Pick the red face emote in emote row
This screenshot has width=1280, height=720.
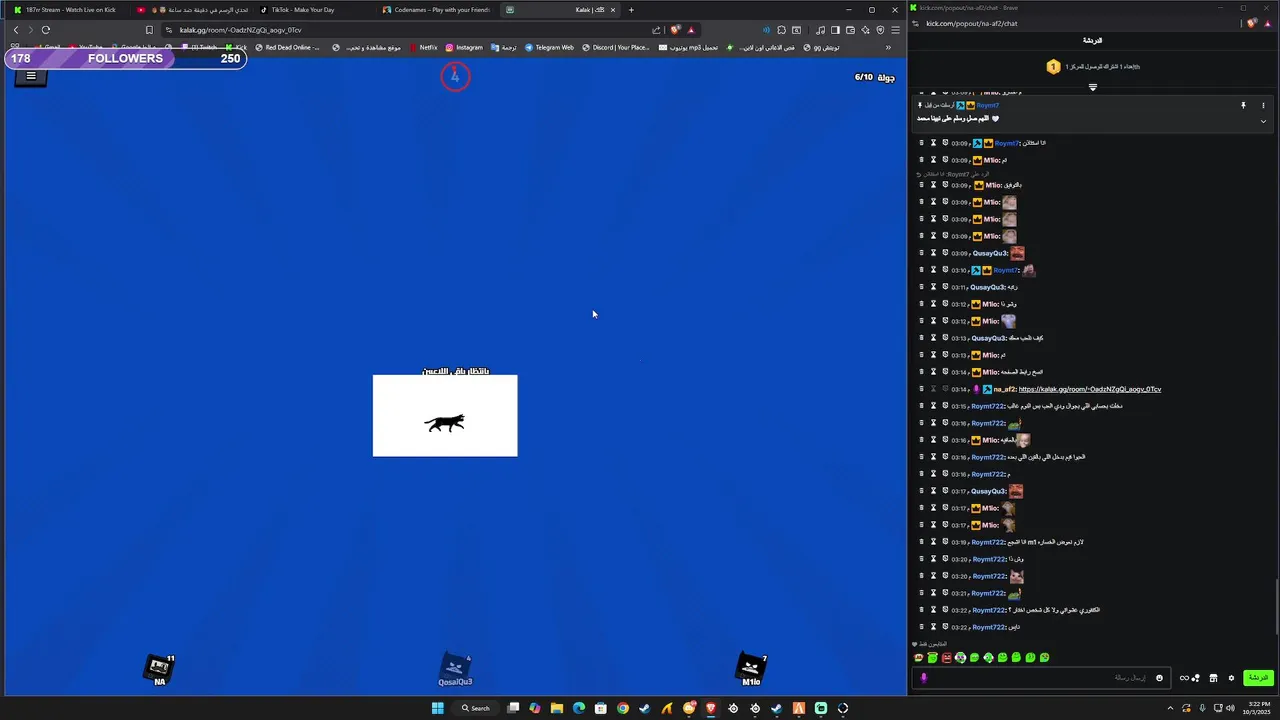[946, 658]
